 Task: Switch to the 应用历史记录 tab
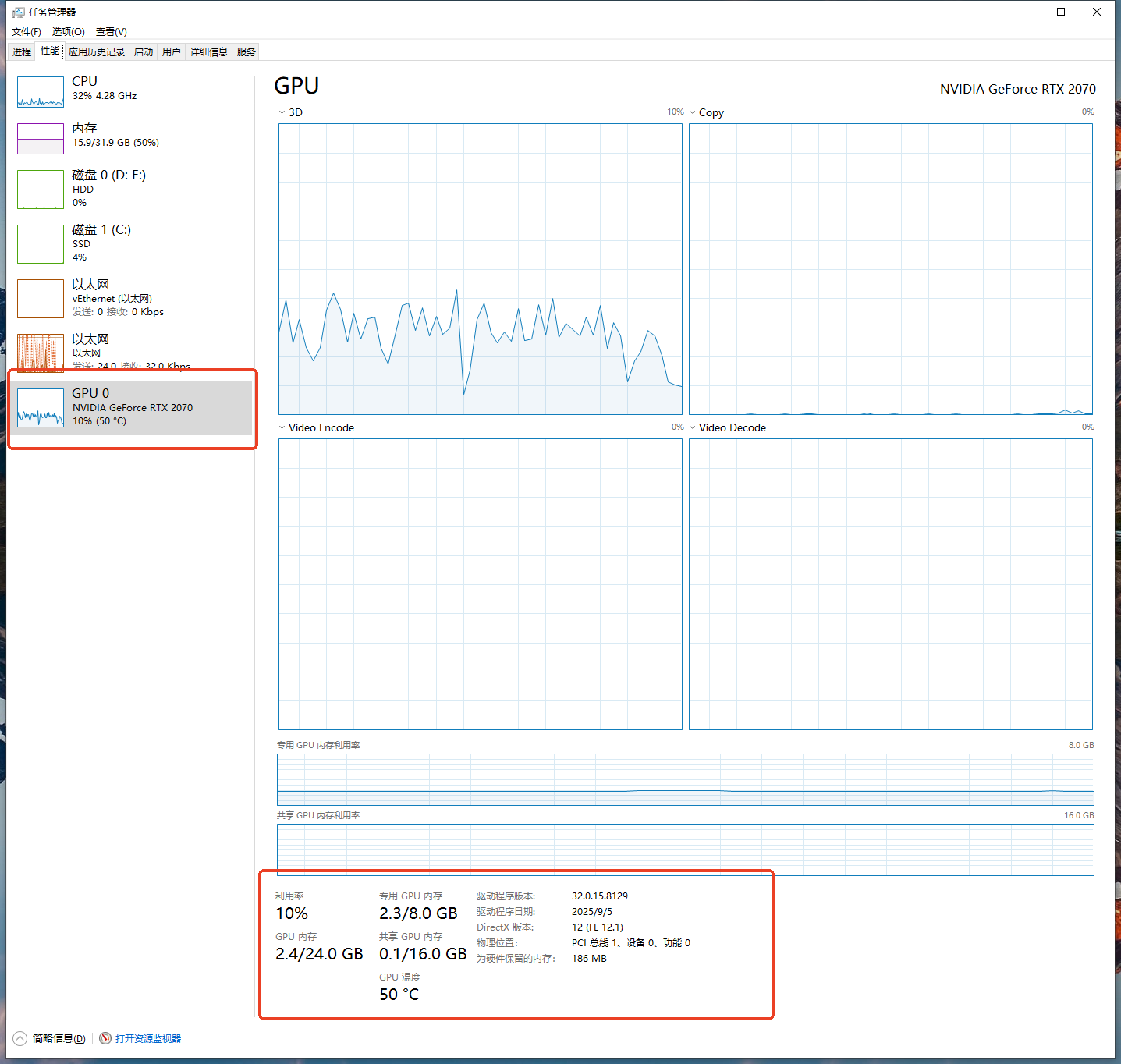97,52
